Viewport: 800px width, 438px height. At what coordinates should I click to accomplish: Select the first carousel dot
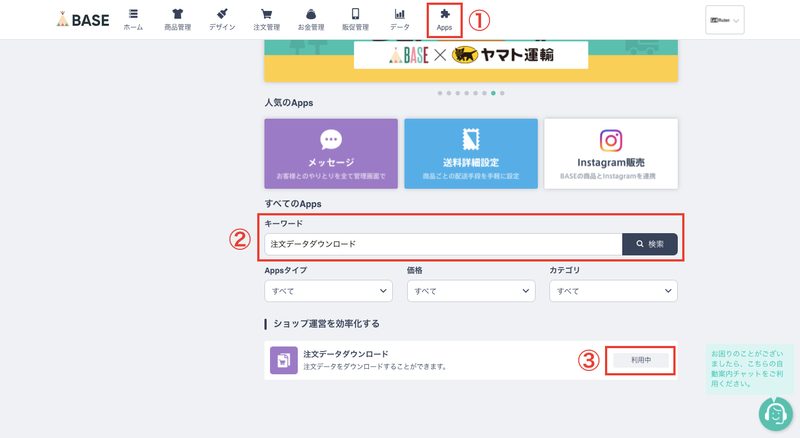[440, 93]
